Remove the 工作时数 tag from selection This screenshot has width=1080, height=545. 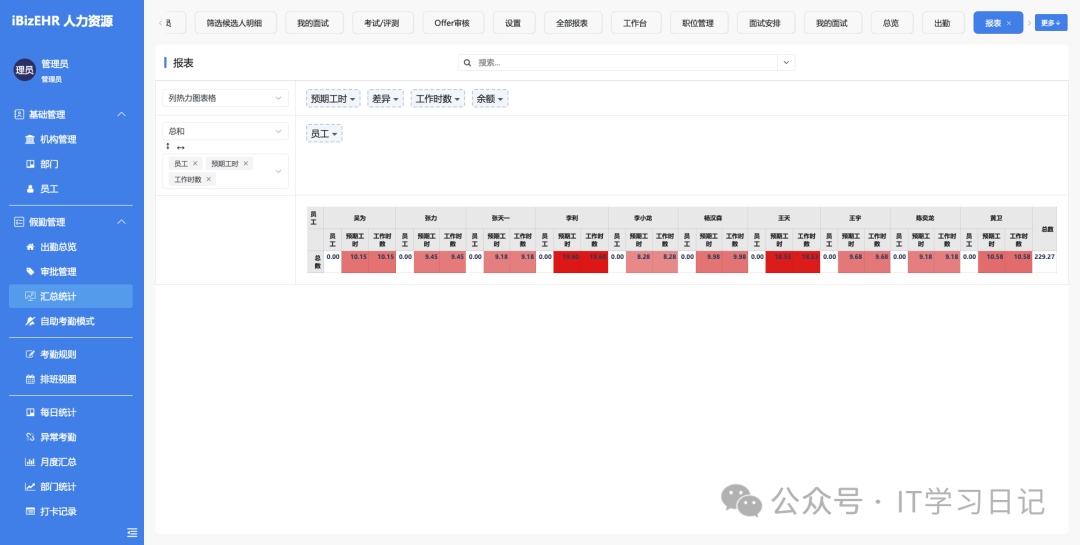(209, 179)
